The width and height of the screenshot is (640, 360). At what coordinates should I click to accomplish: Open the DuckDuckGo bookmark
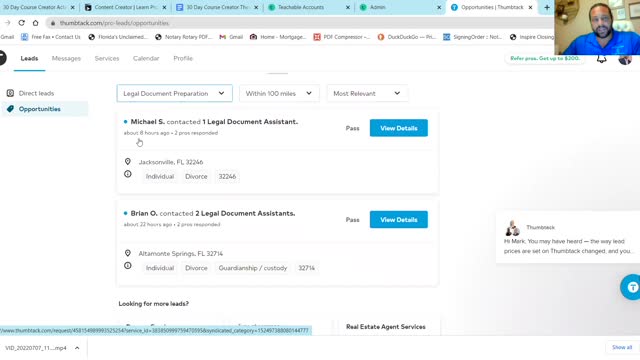407,37
